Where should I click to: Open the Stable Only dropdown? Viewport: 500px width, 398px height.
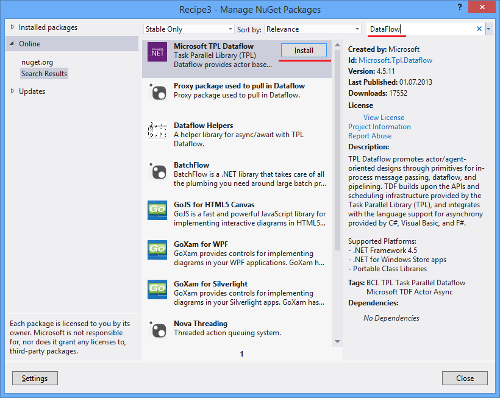189,29
